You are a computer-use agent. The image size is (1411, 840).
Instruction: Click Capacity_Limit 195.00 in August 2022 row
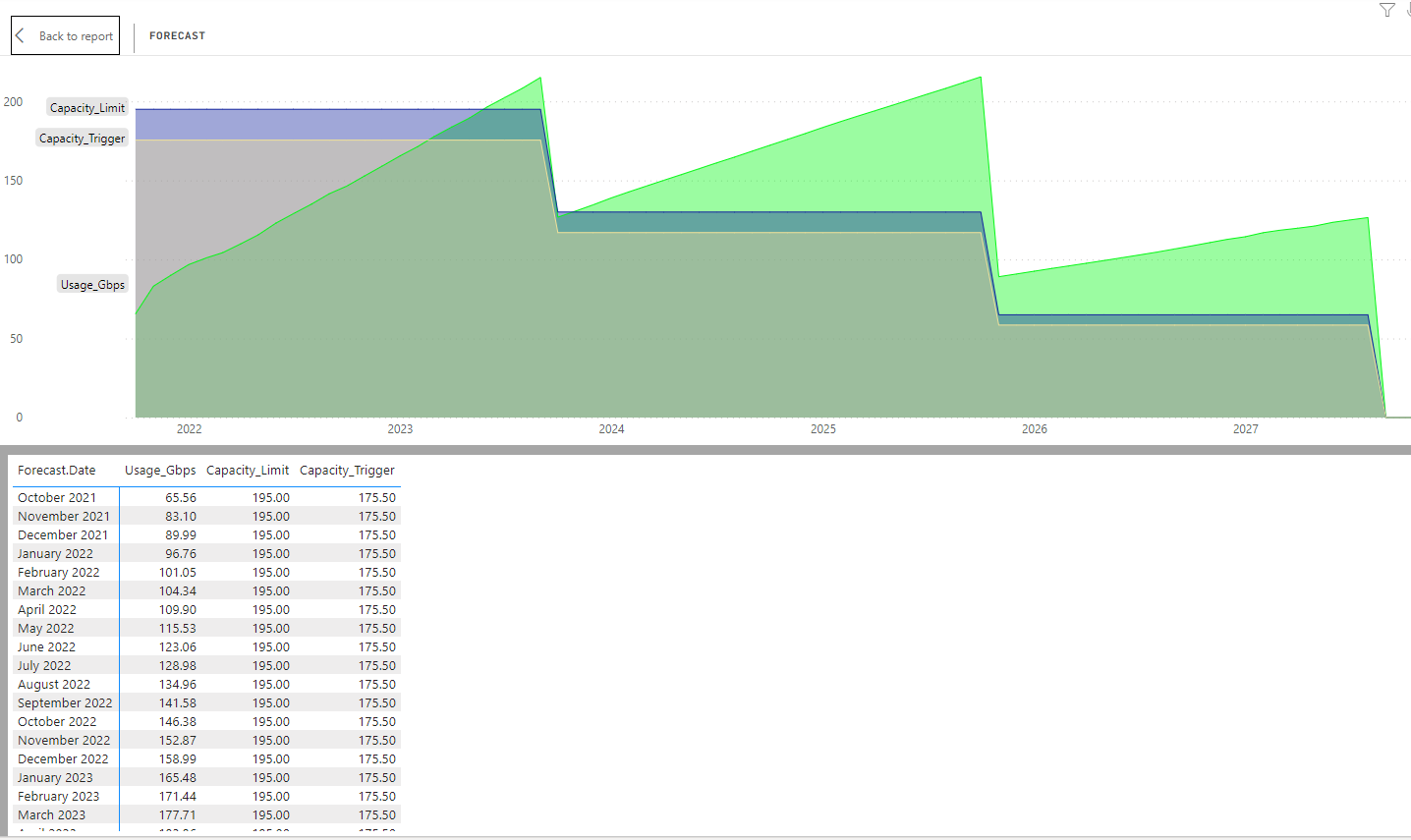tap(271, 685)
